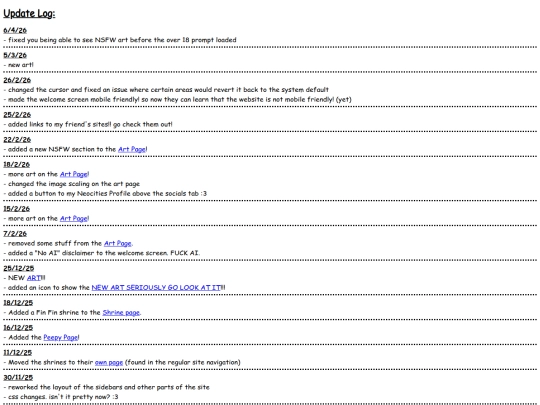Select the 22/2/26 date heading
Screen dimensions: 540x405
coord(17,139)
